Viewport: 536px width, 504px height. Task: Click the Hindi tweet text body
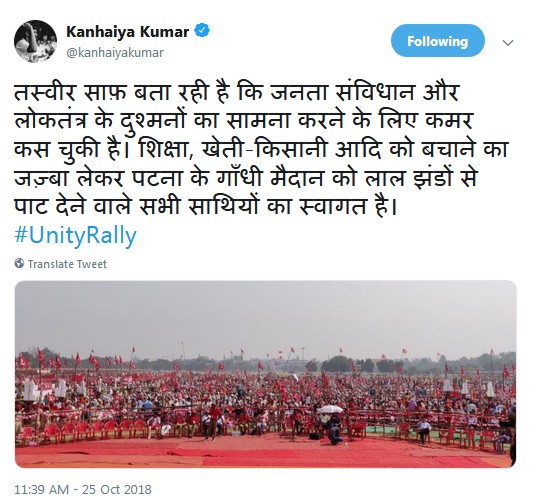pyautogui.click(x=262, y=149)
